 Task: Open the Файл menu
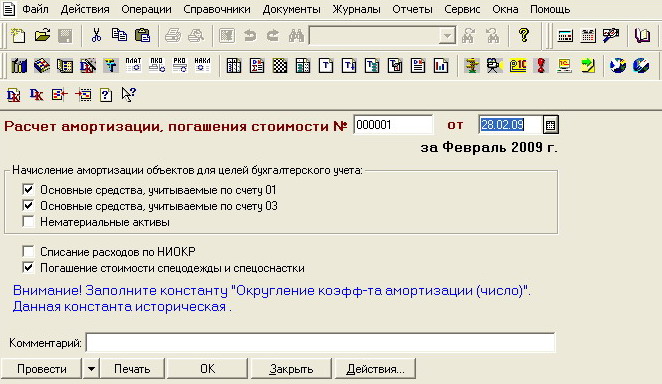[x=35, y=9]
